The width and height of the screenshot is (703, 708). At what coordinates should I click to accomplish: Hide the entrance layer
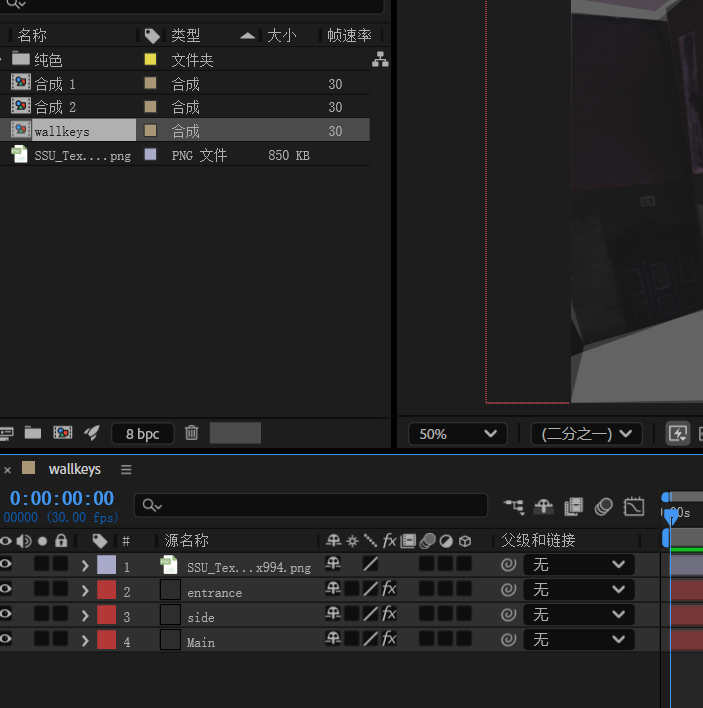tap(6, 590)
